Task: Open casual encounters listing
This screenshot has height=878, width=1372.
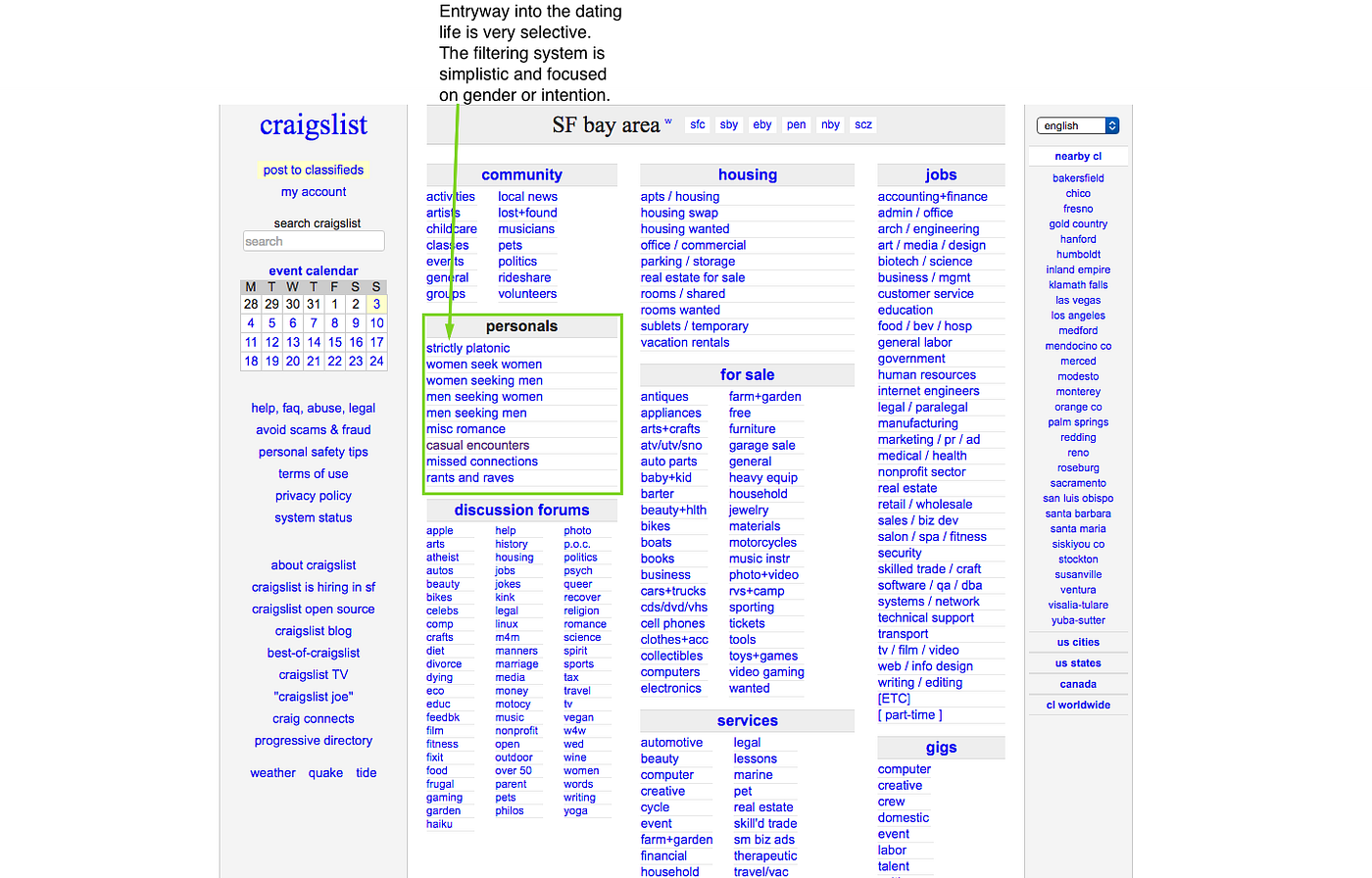Action: pos(477,445)
